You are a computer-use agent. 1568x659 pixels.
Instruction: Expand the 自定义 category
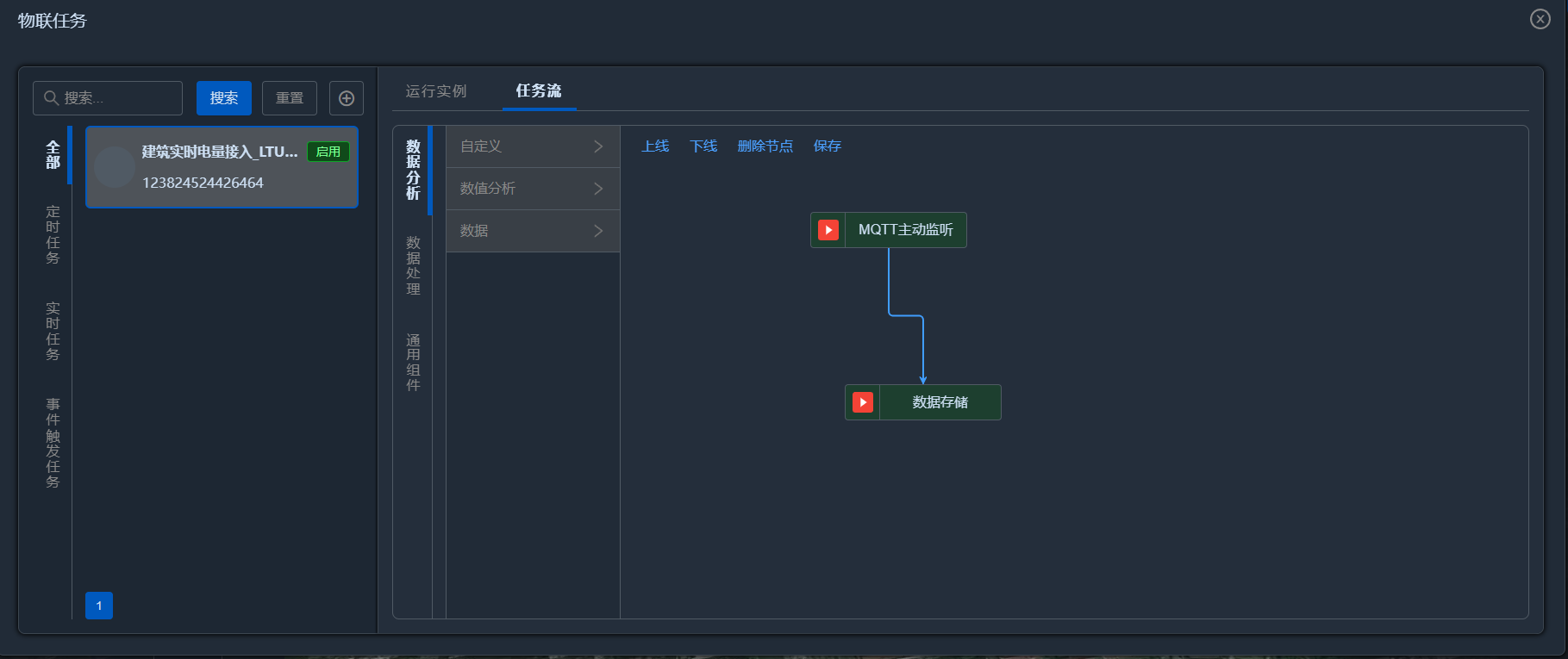coord(533,146)
